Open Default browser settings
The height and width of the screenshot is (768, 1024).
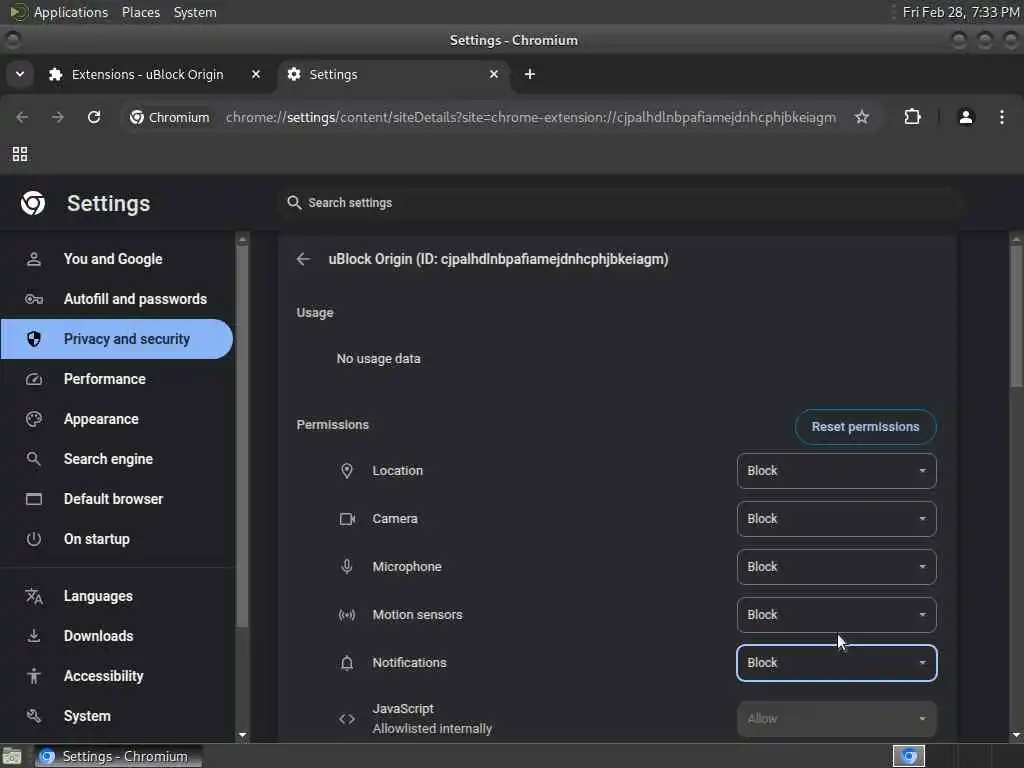coord(116,499)
